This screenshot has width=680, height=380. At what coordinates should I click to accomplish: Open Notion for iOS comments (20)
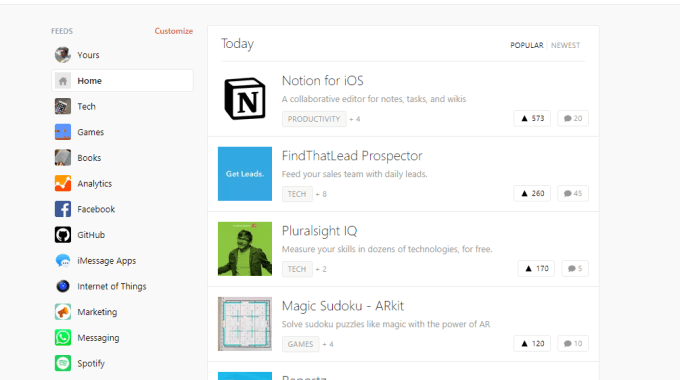point(573,118)
